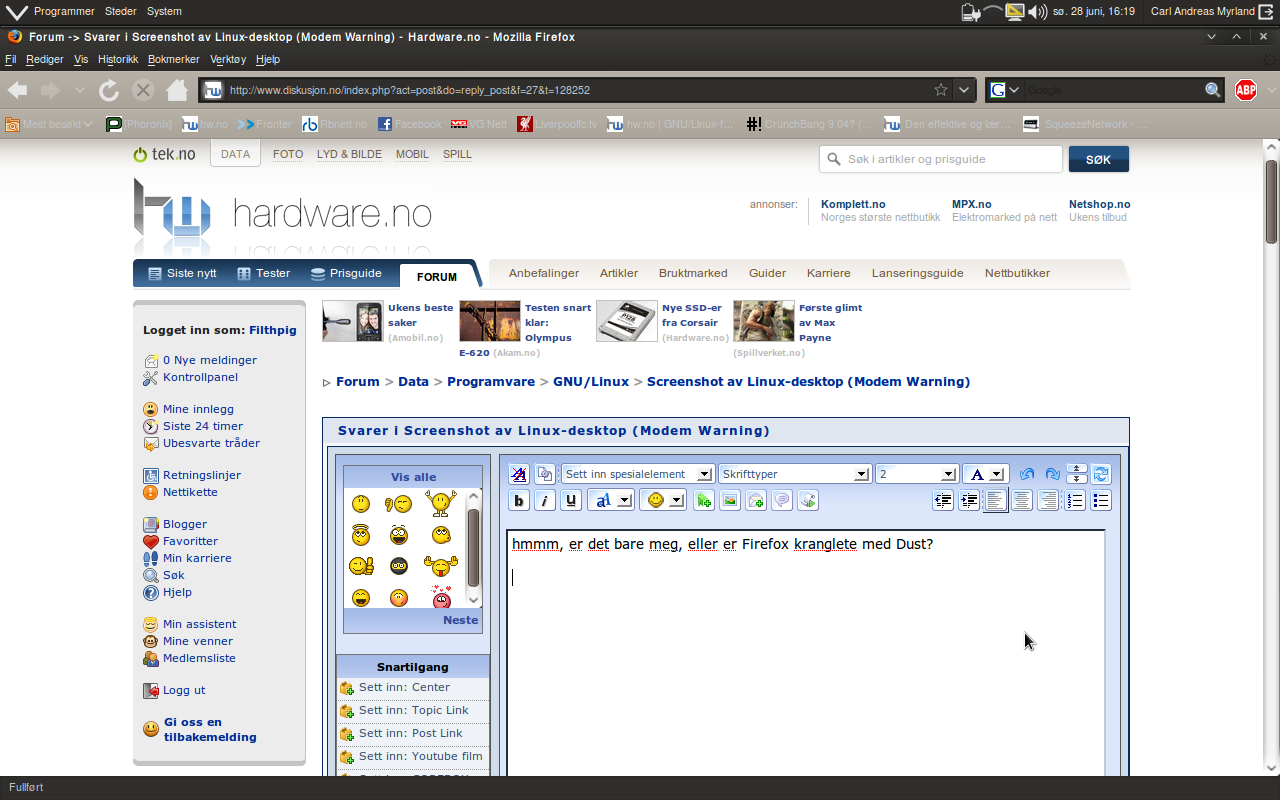This screenshot has height=800, width=1280.
Task: Click the editor size adjust icon
Action: [1077, 474]
